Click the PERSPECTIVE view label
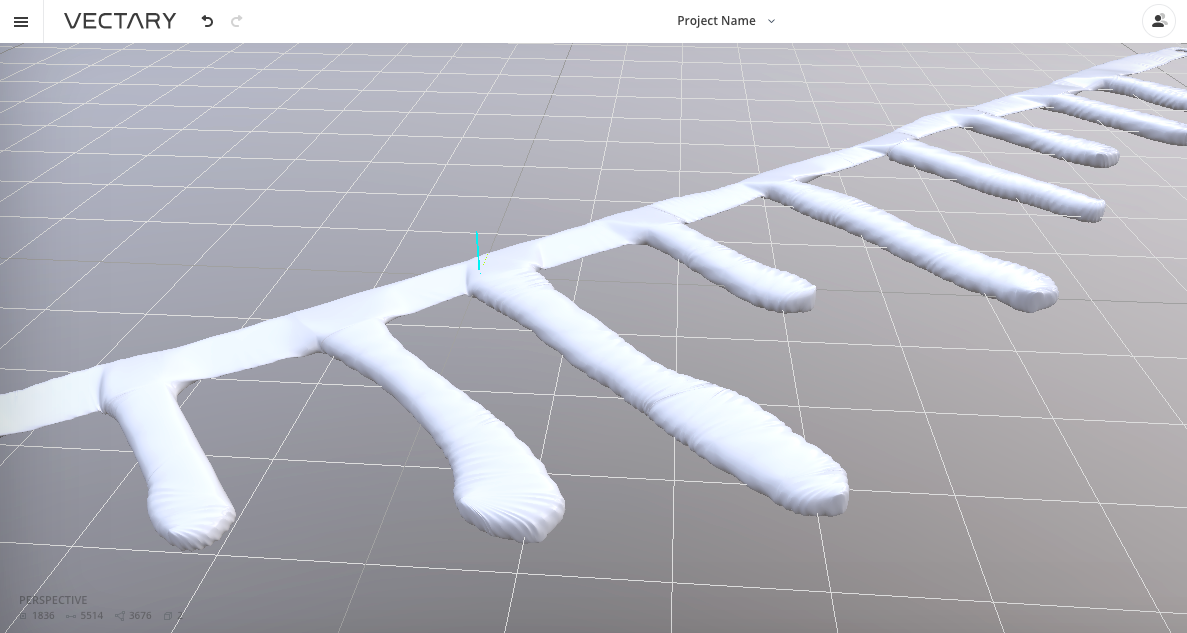This screenshot has height=633, width=1187. tap(53, 600)
